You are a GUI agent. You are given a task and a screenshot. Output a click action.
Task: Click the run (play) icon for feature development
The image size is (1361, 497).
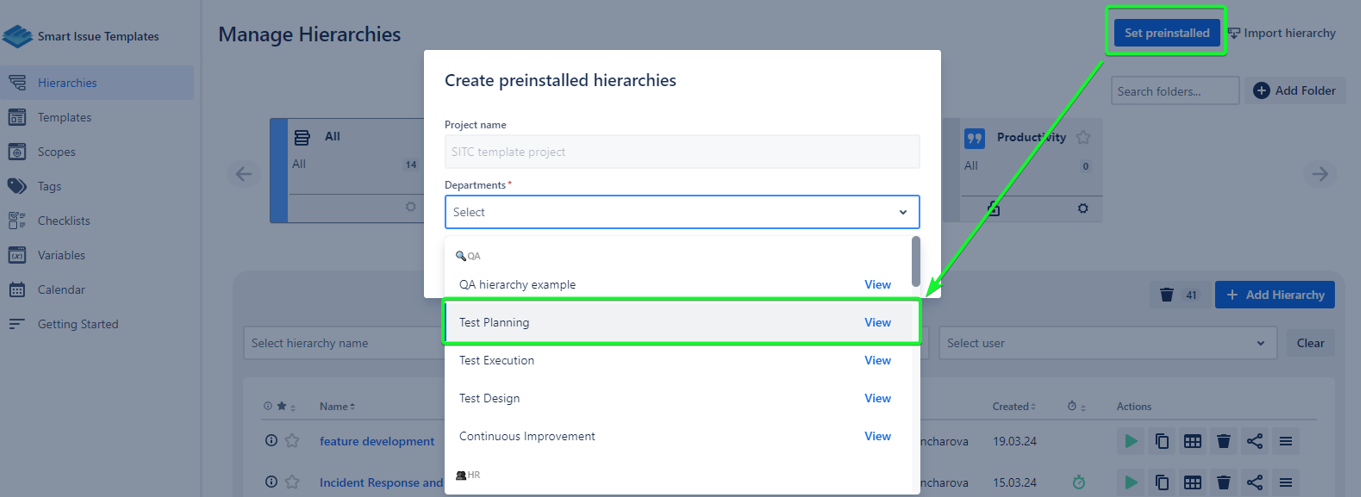pos(1131,441)
